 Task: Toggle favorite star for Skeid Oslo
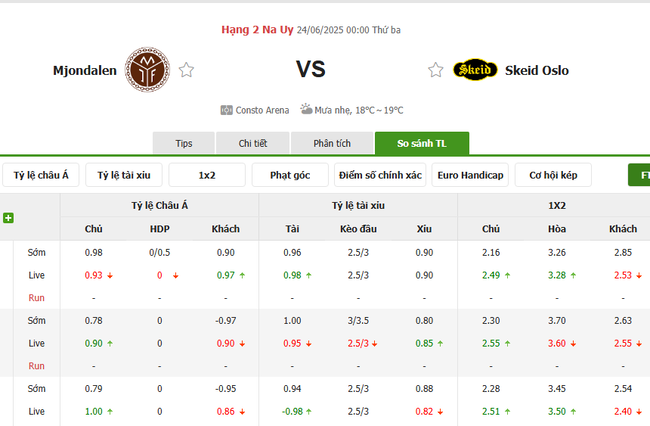click(435, 70)
